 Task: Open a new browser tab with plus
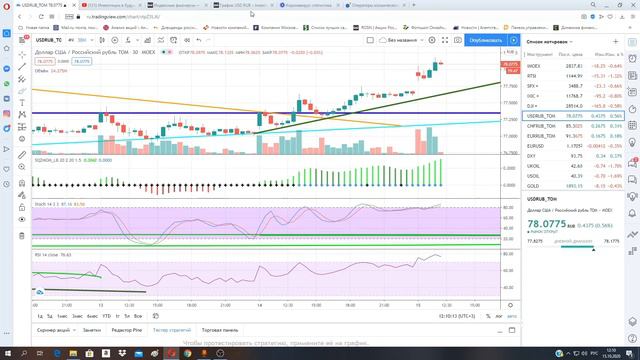[414, 5]
